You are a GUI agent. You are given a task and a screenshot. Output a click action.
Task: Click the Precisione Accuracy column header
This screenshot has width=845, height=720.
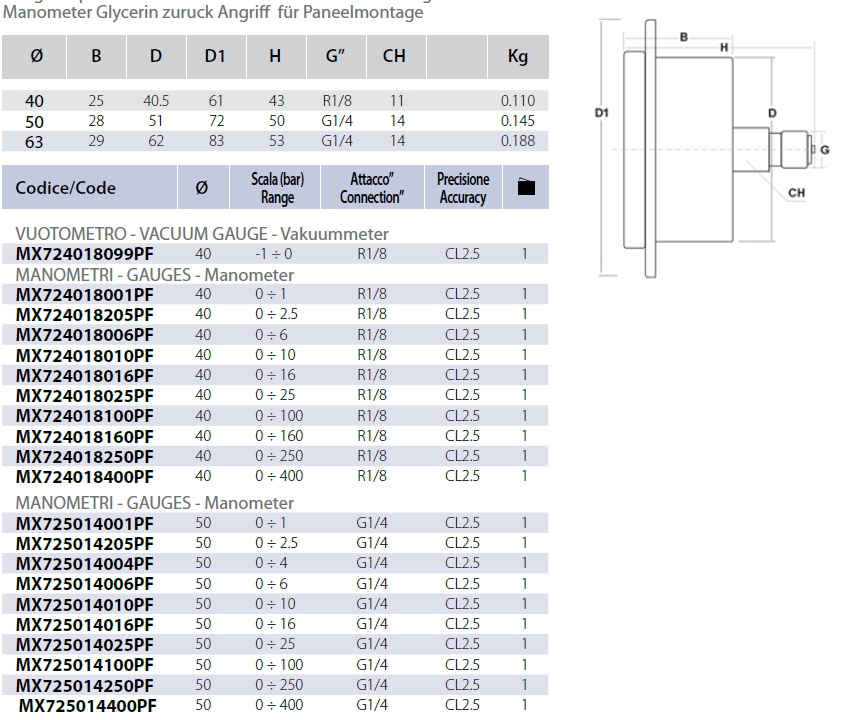(463, 188)
